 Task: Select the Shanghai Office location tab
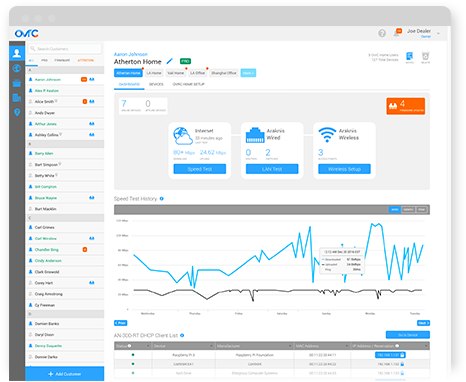coord(224,73)
